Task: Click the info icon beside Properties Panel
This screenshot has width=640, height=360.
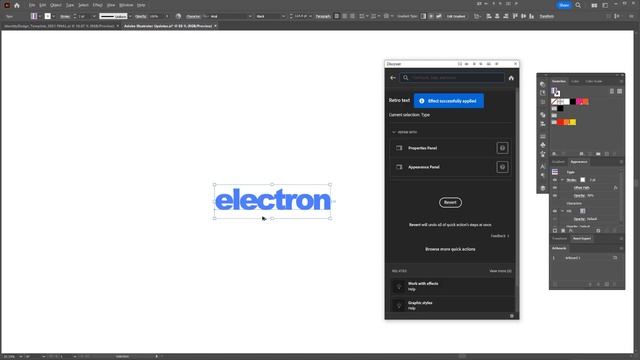Action: (502, 148)
